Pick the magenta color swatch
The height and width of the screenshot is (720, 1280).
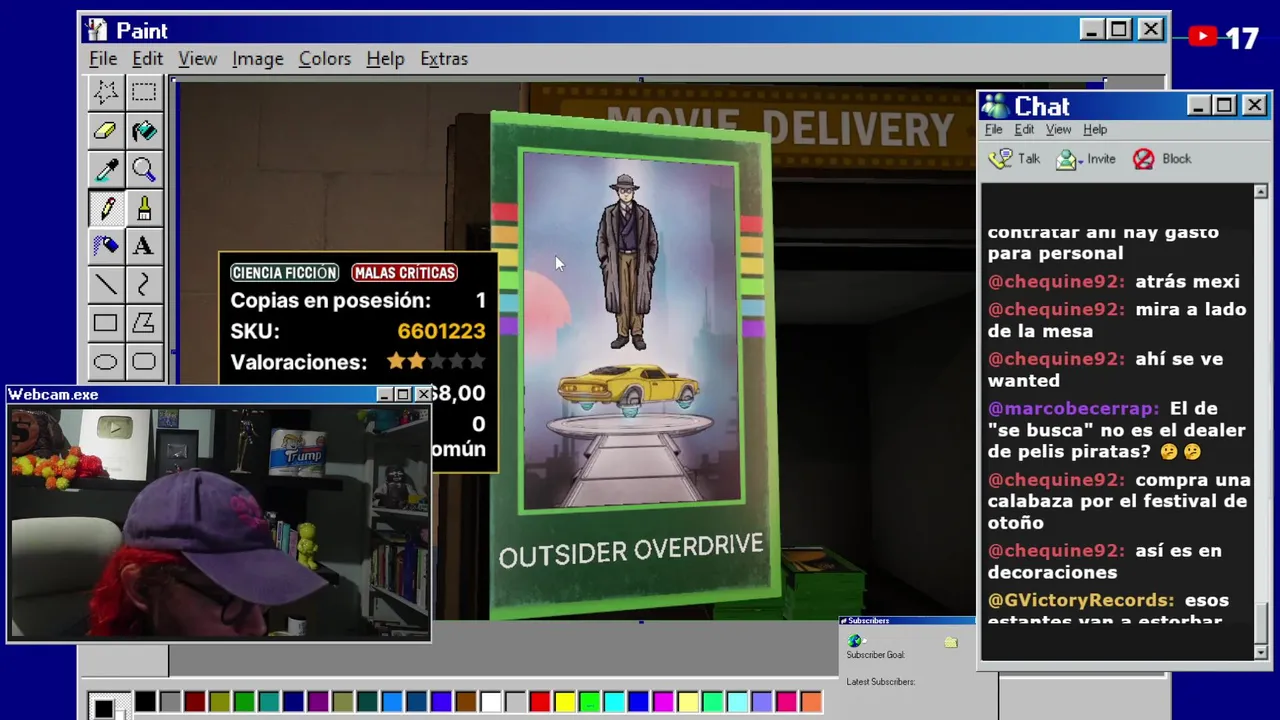coord(663,702)
